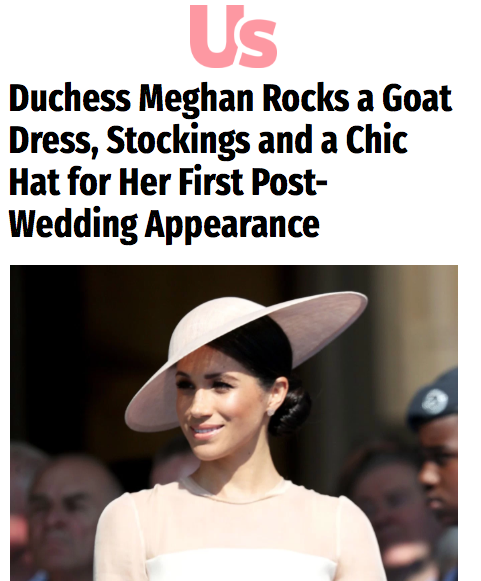Click "Wedding Appearance" headline text
This screenshot has width=481, height=581.
click(x=164, y=225)
